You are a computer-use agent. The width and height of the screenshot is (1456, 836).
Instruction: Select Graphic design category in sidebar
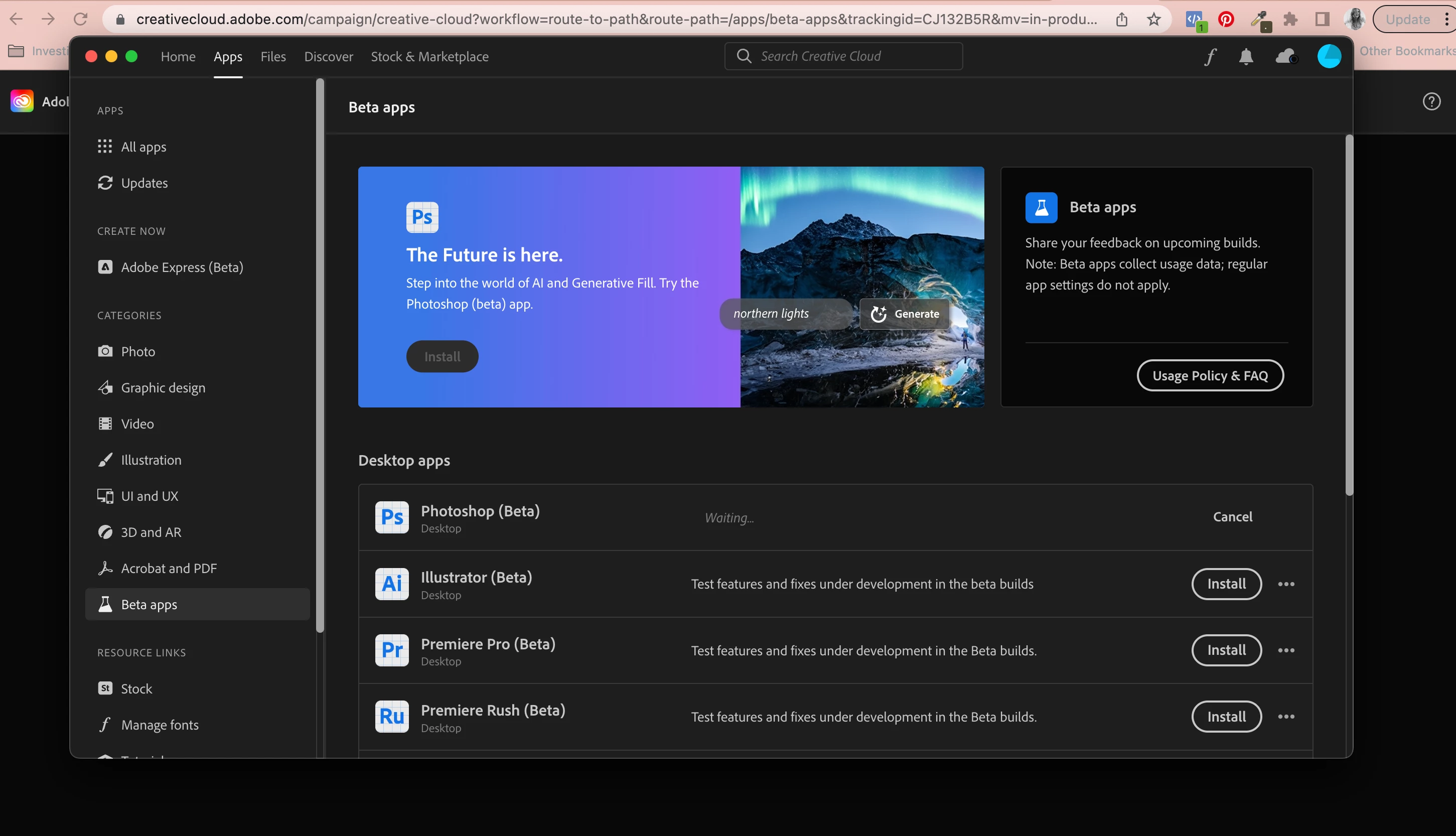pyautogui.click(x=163, y=387)
